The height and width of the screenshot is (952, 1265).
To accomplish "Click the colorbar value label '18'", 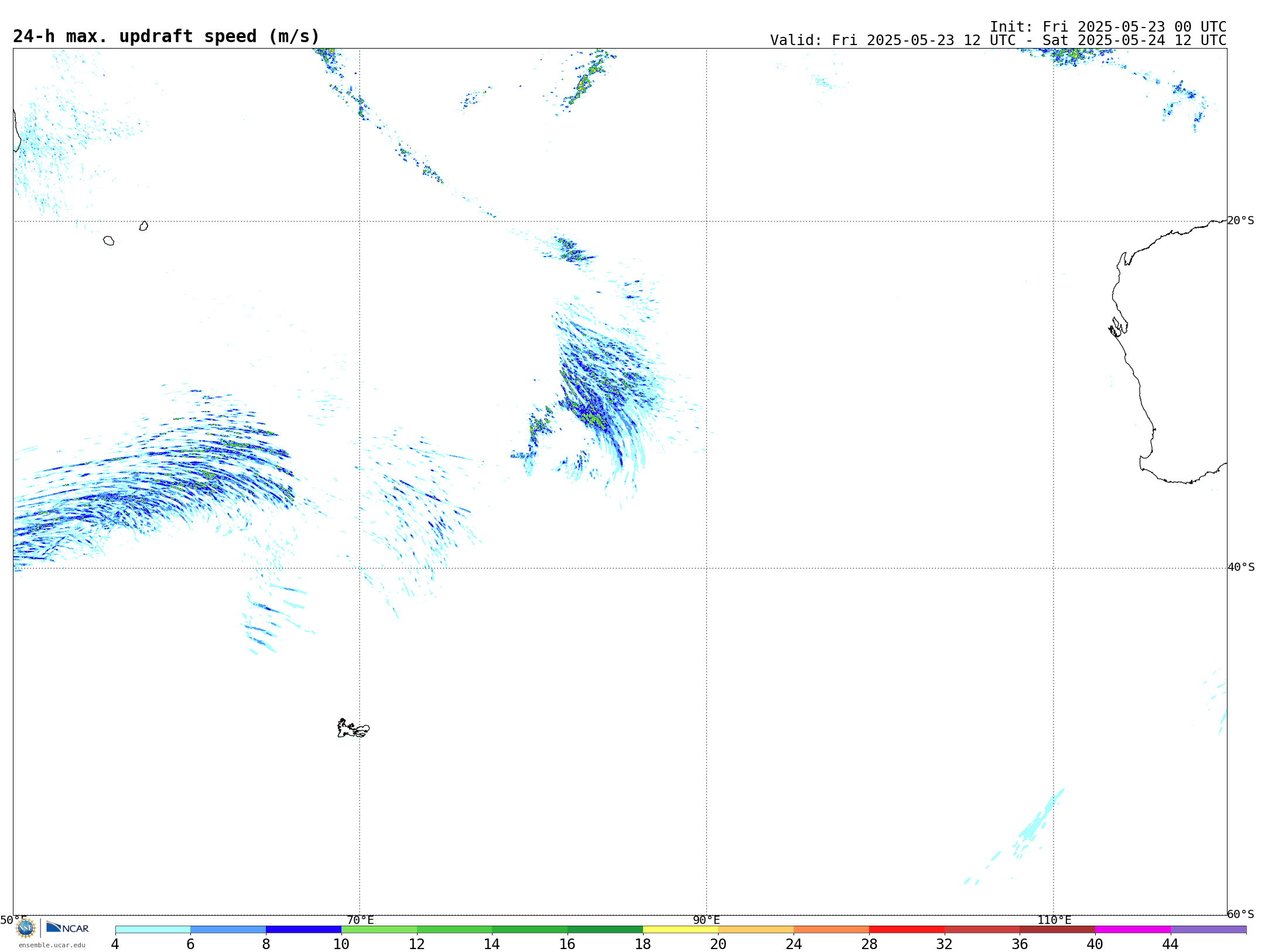I will tap(643, 944).
